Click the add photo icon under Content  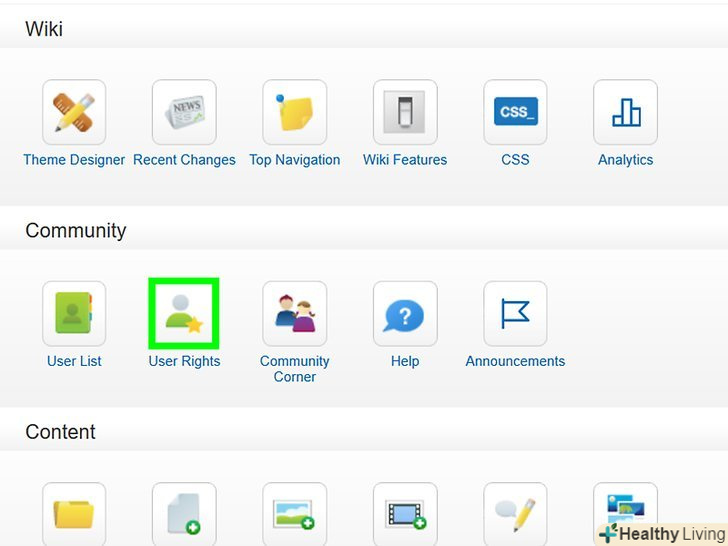pyautogui.click(x=294, y=514)
